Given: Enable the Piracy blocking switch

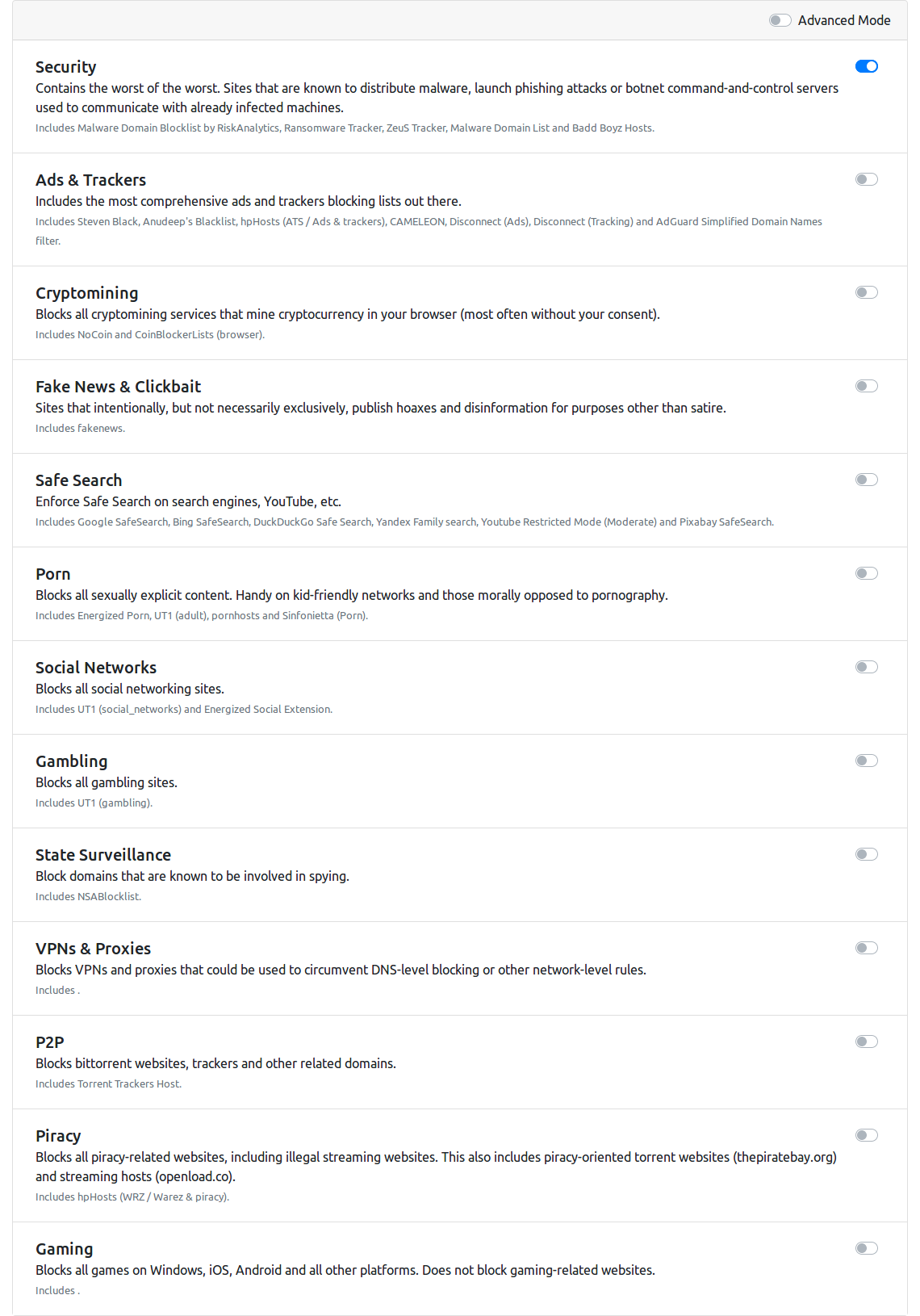Looking at the screenshot, I should [867, 1135].
